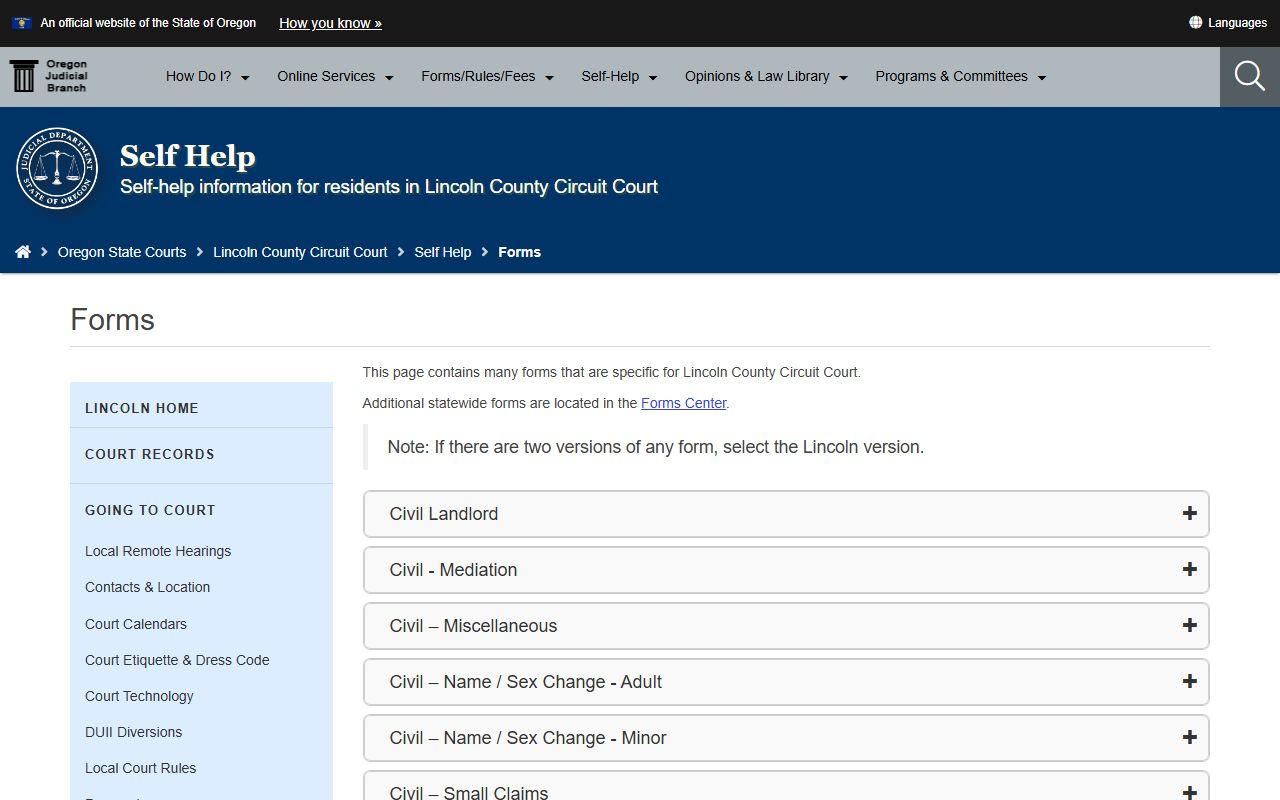Open the Forms Center link

click(x=684, y=403)
